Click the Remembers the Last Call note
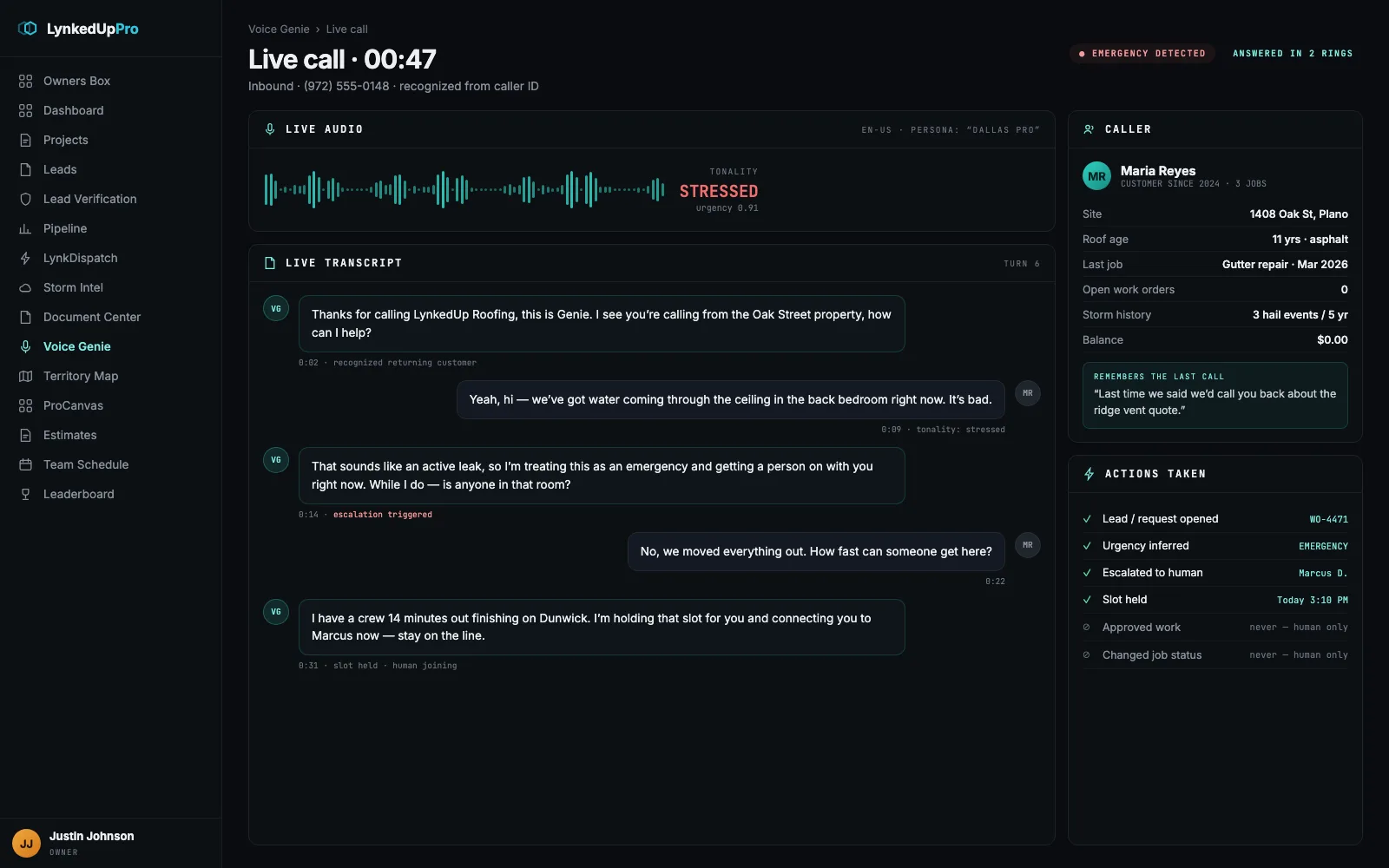 (x=1215, y=395)
